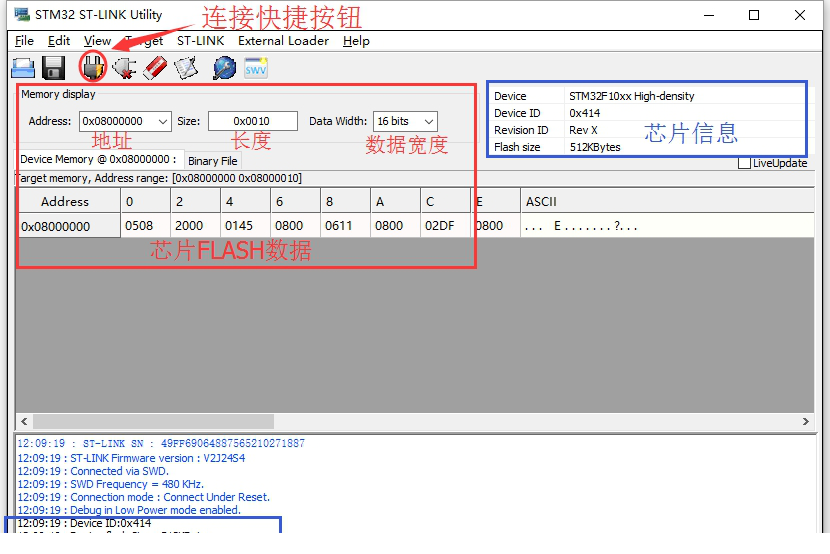This screenshot has width=830, height=554.
Task: Click the Address text field 0x08000000
Action: [118, 121]
